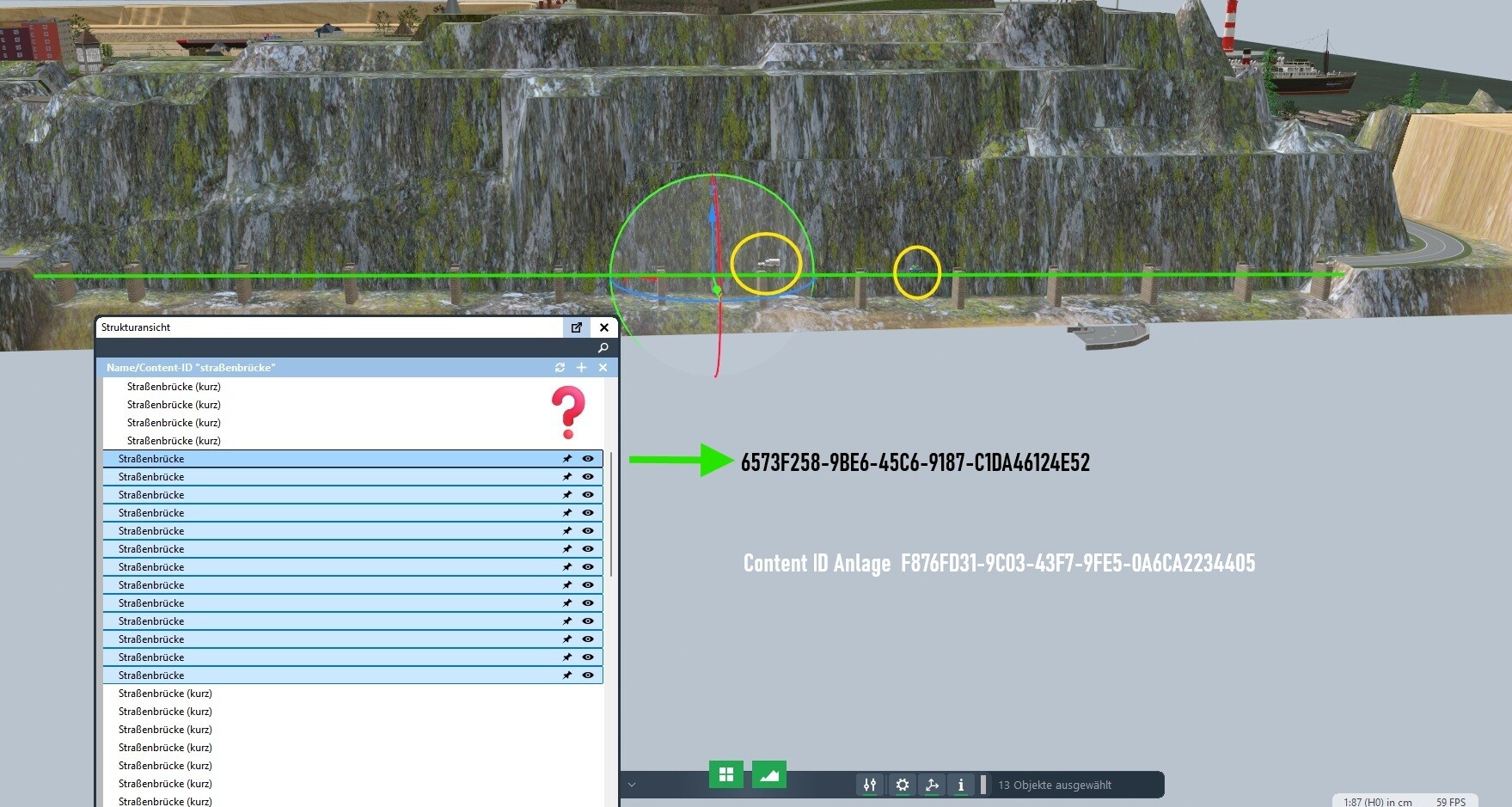Click the "1:87 (H0) in cm" scale indicator

[1377, 802]
